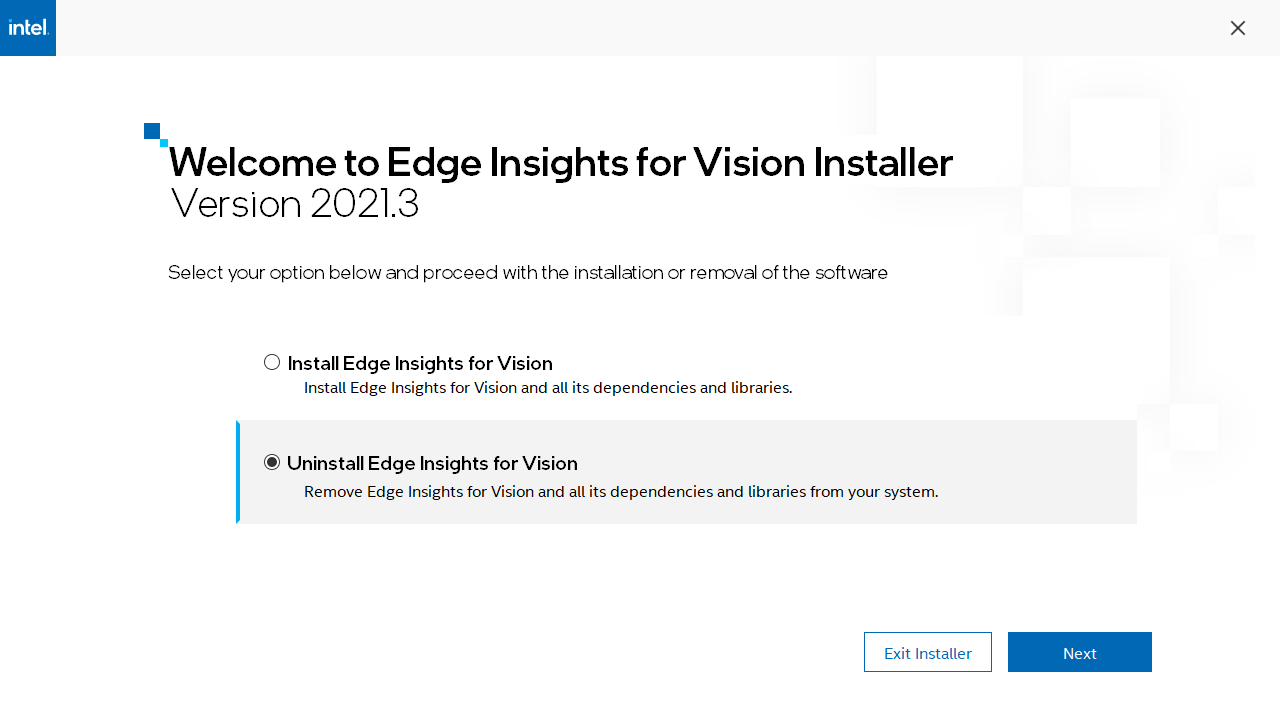The height and width of the screenshot is (720, 1280).
Task: Click the Version 2021.3 text
Action: pyautogui.click(x=295, y=204)
